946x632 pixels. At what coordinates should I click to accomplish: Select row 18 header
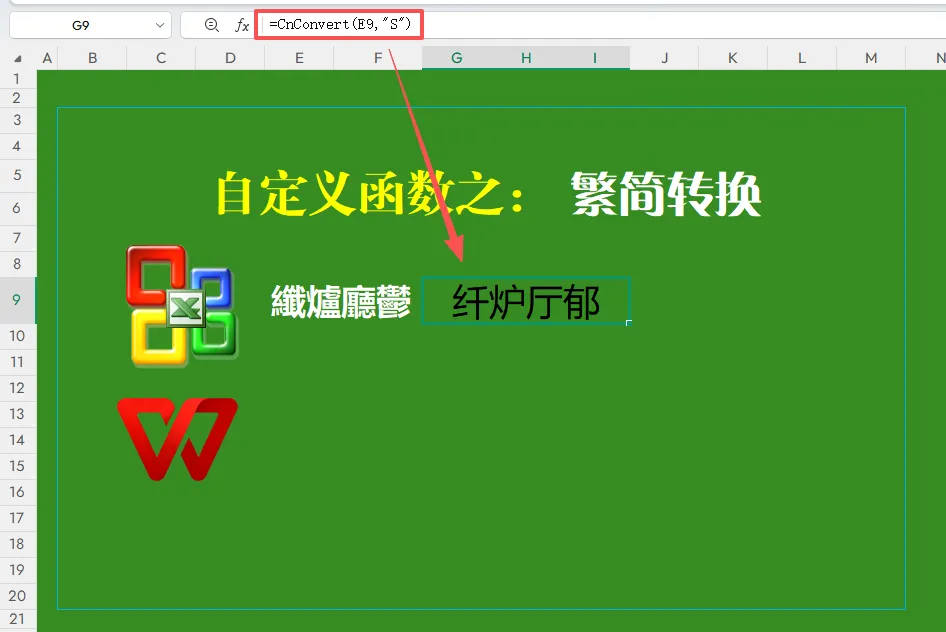tap(17, 543)
